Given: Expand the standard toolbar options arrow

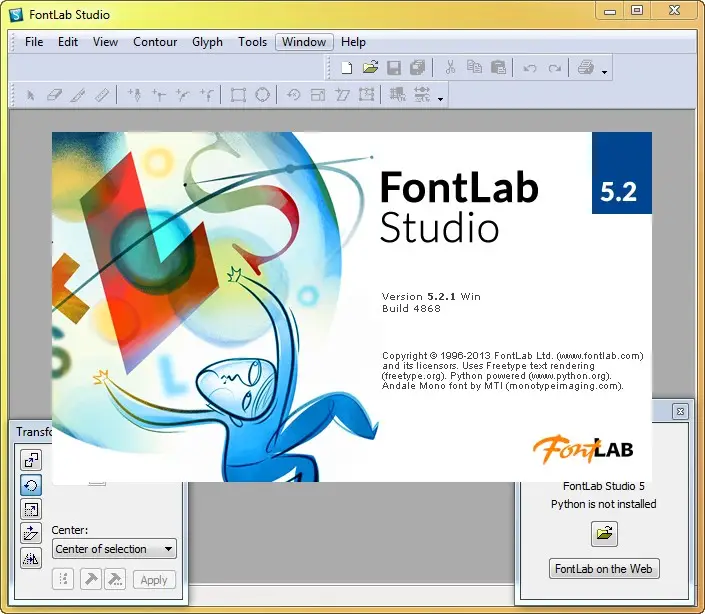Looking at the screenshot, I should [604, 72].
